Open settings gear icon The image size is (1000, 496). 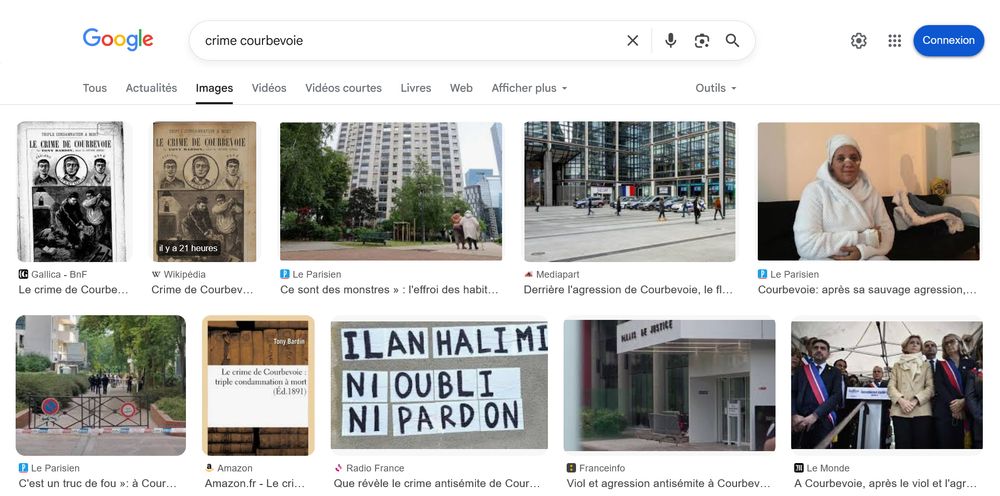click(858, 41)
